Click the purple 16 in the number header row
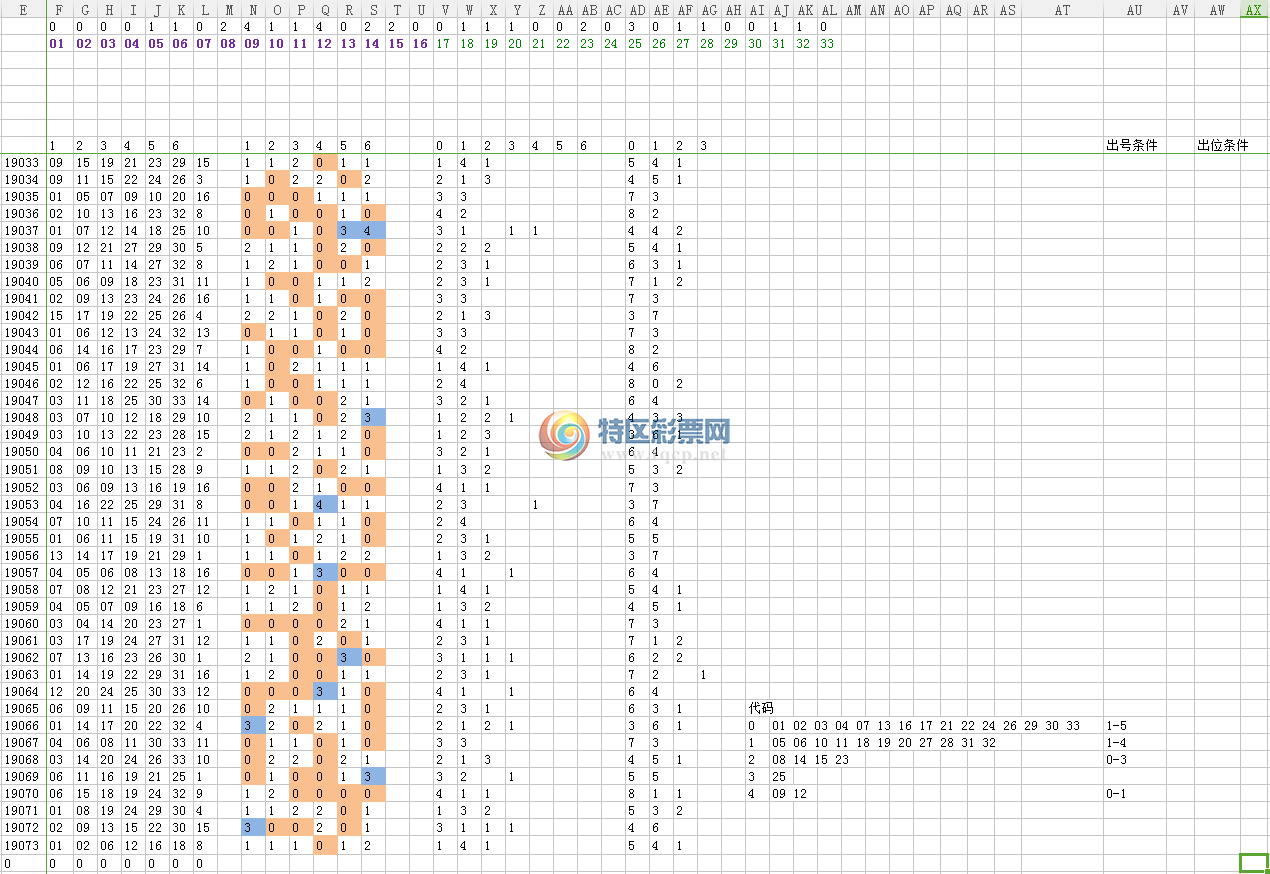This screenshot has width=1270, height=874. click(420, 44)
